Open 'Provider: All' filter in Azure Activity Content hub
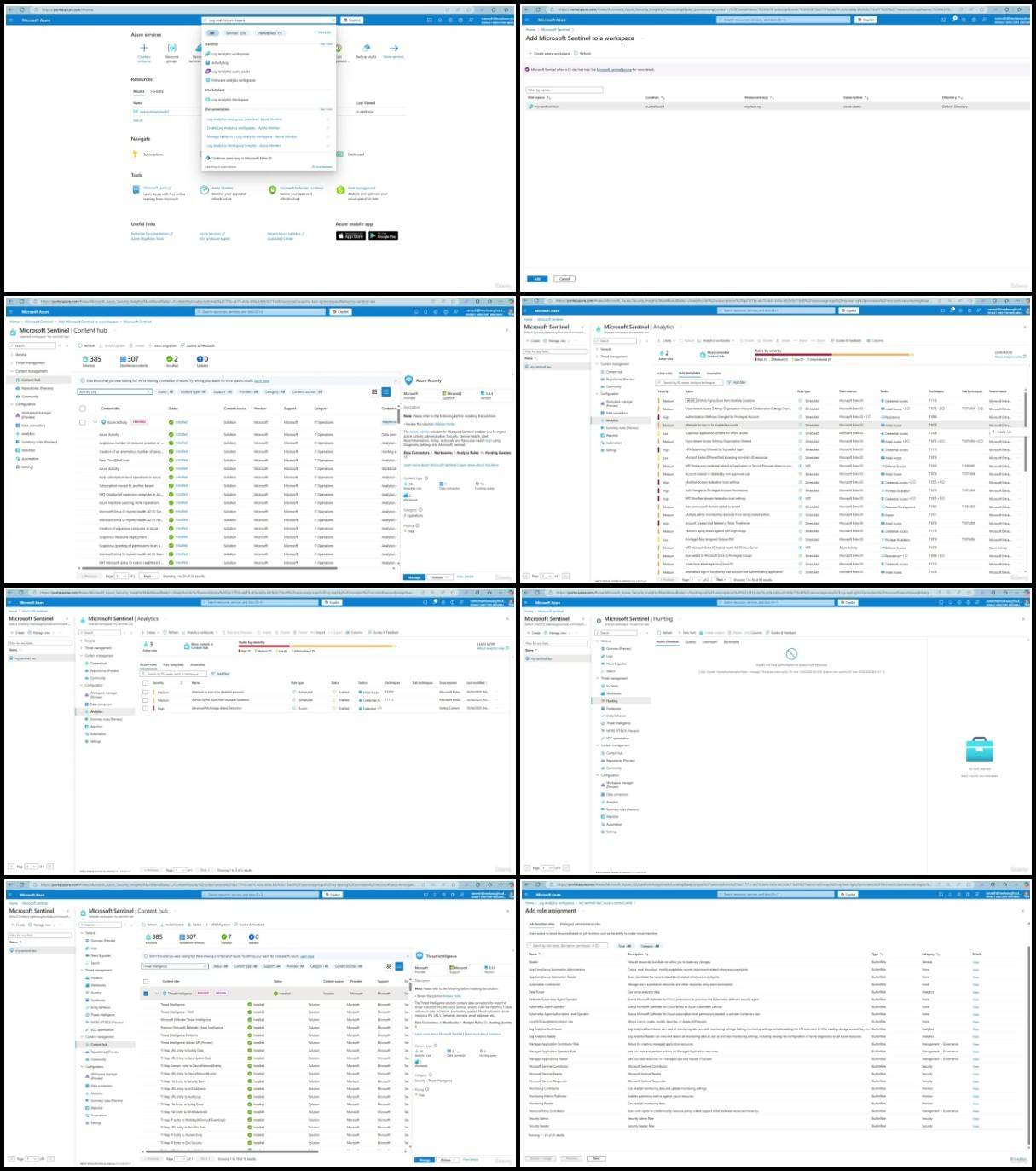1036x1171 pixels. point(249,392)
